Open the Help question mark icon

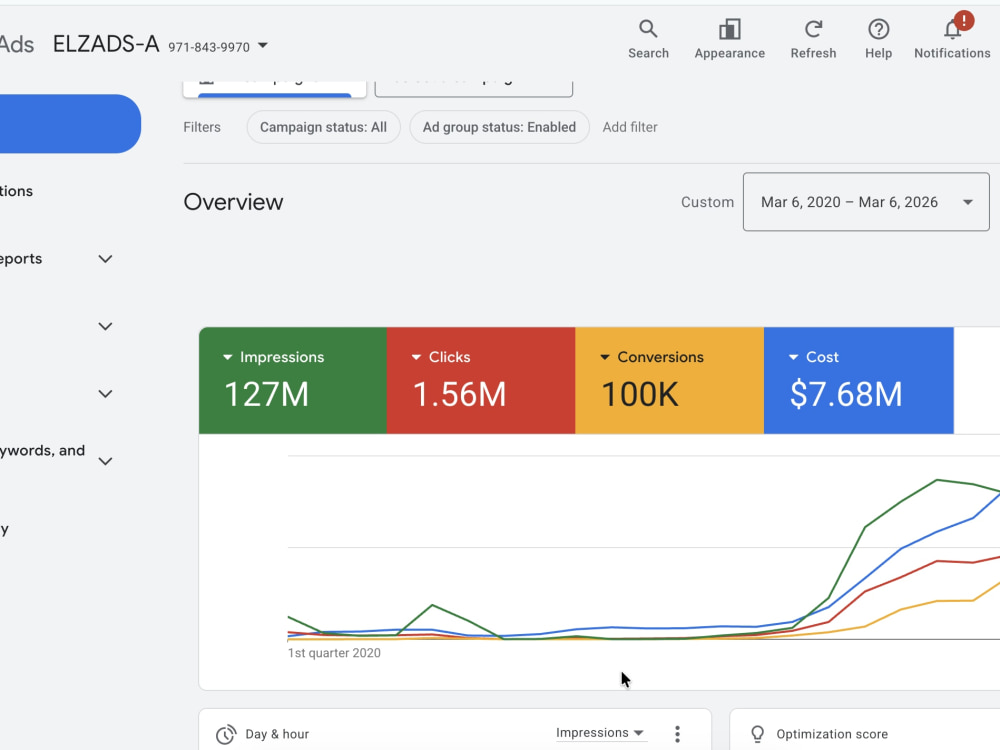coord(878,29)
